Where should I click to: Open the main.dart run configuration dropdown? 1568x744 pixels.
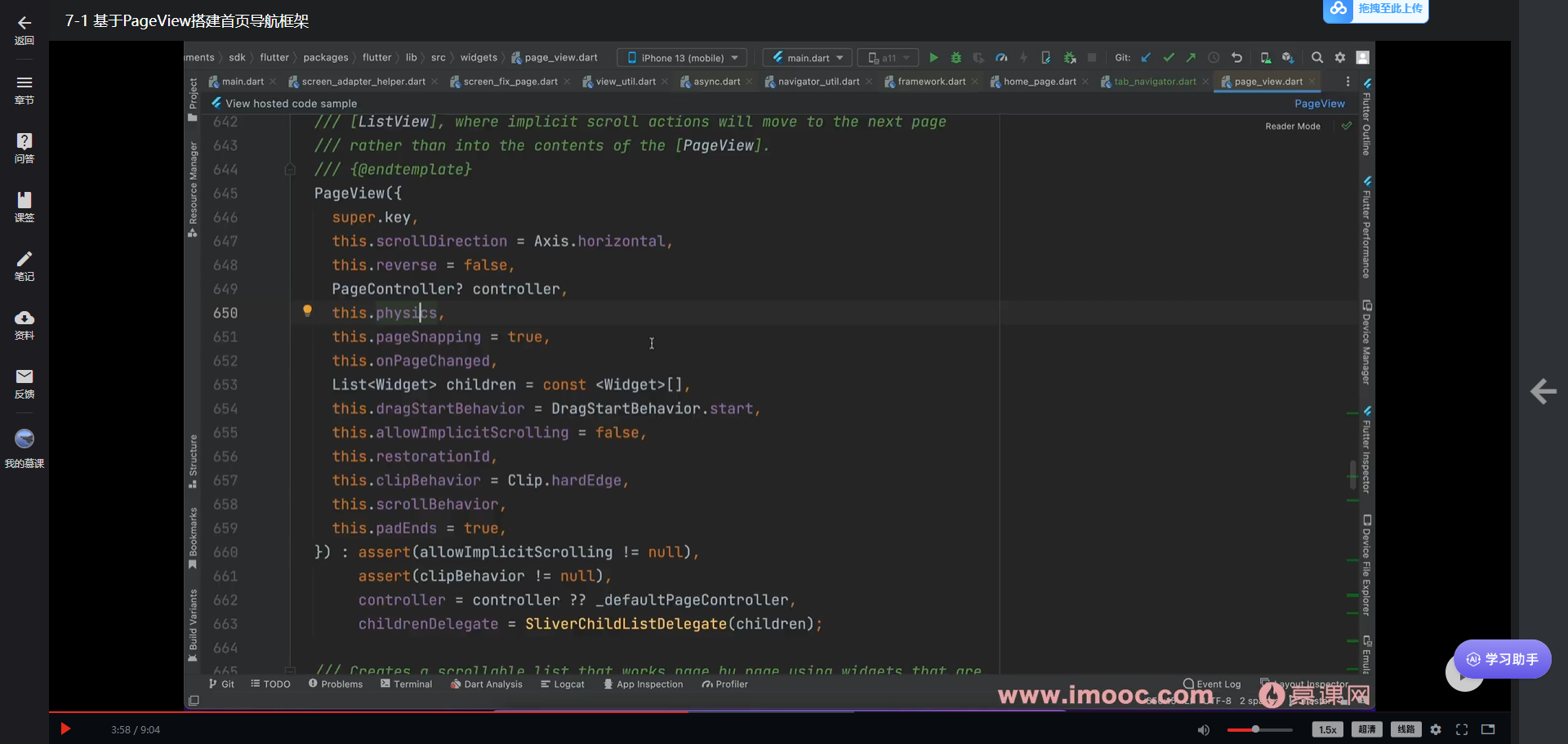(x=807, y=58)
